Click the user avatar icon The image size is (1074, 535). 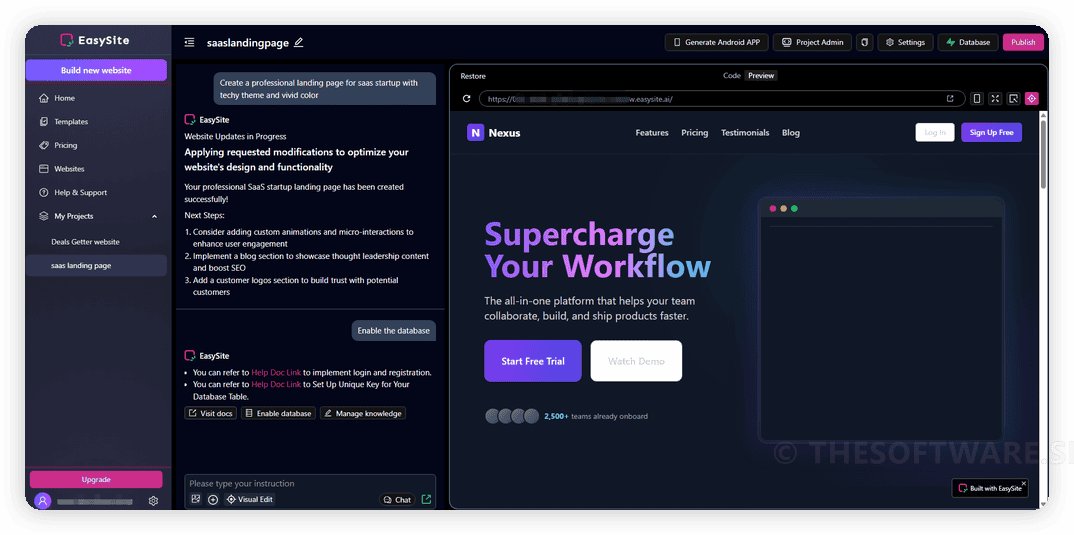(42, 501)
